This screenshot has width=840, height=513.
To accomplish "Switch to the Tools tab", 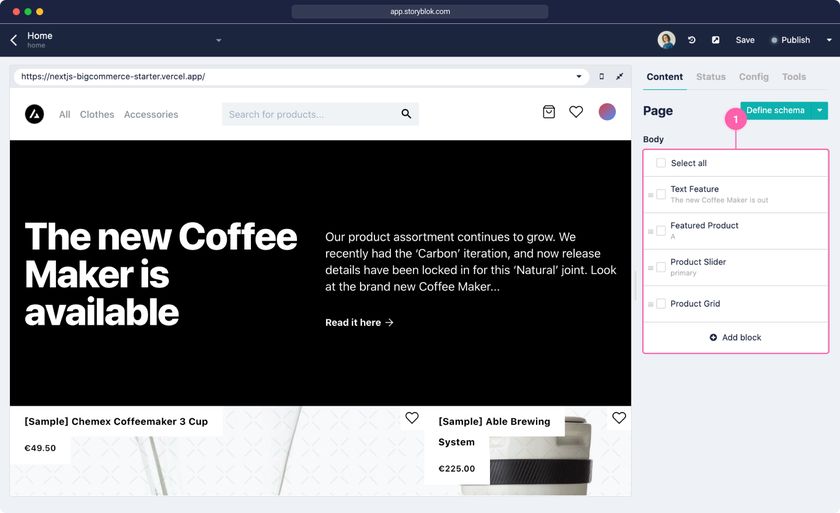I will 793,77.
